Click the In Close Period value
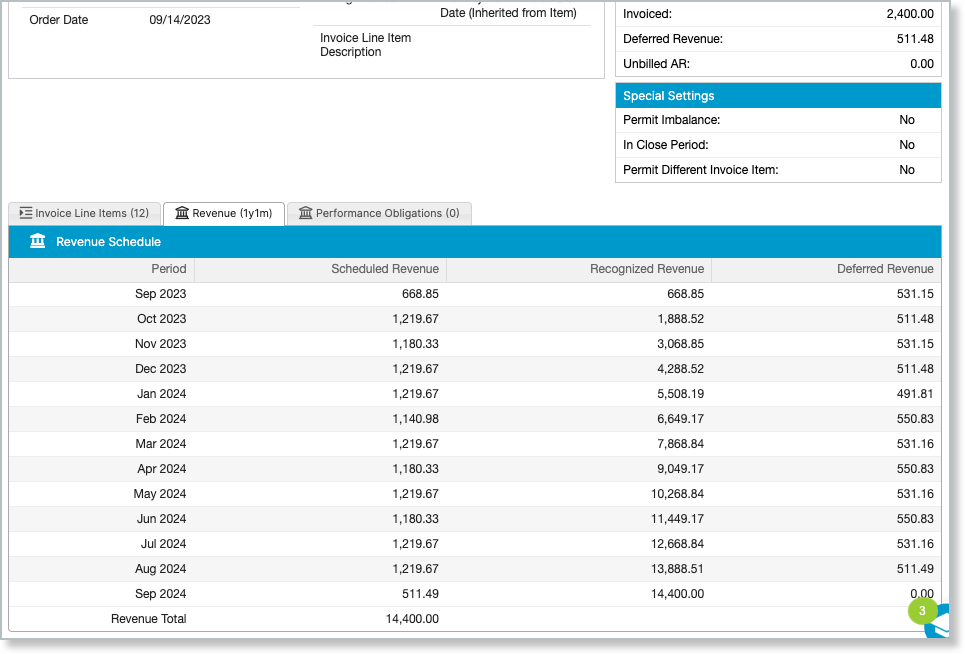Image resolution: width=965 pixels, height=654 pixels. click(x=906, y=145)
